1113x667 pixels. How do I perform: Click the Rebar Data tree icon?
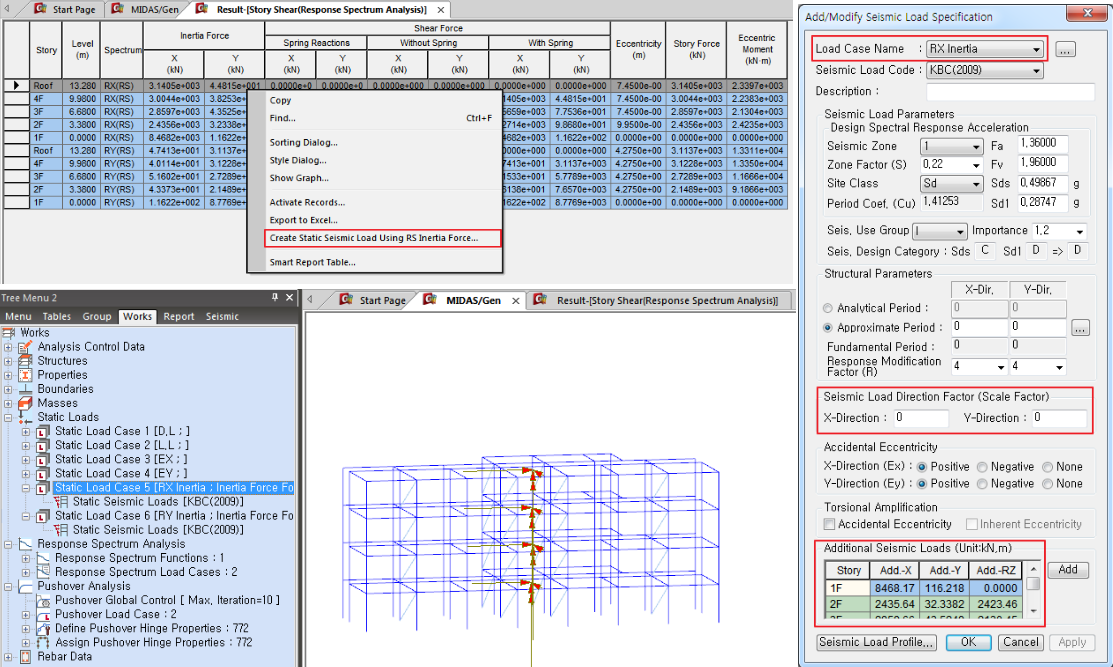pyautogui.click(x=25, y=657)
